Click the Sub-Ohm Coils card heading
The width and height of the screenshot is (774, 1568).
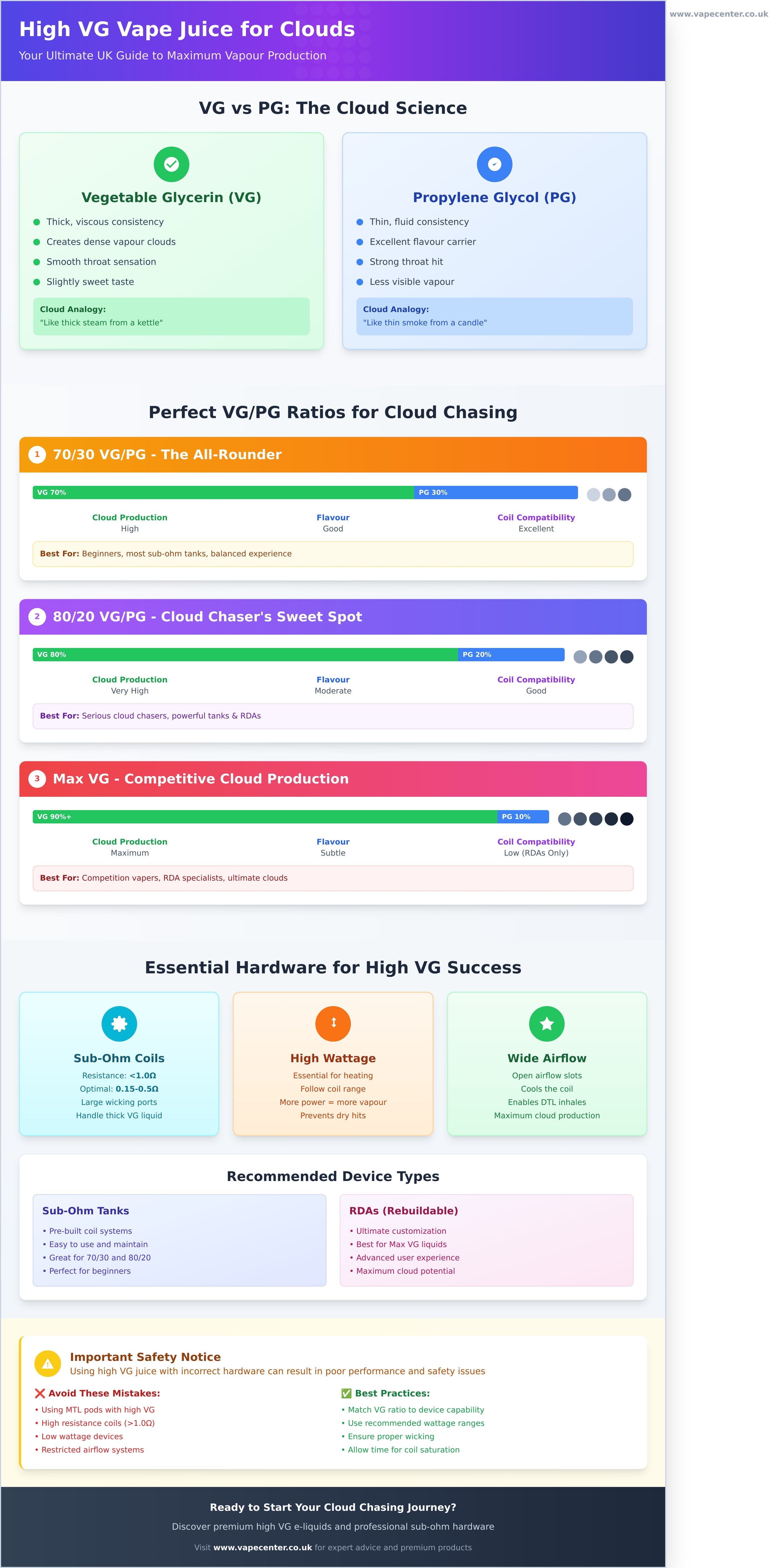coord(119,1058)
